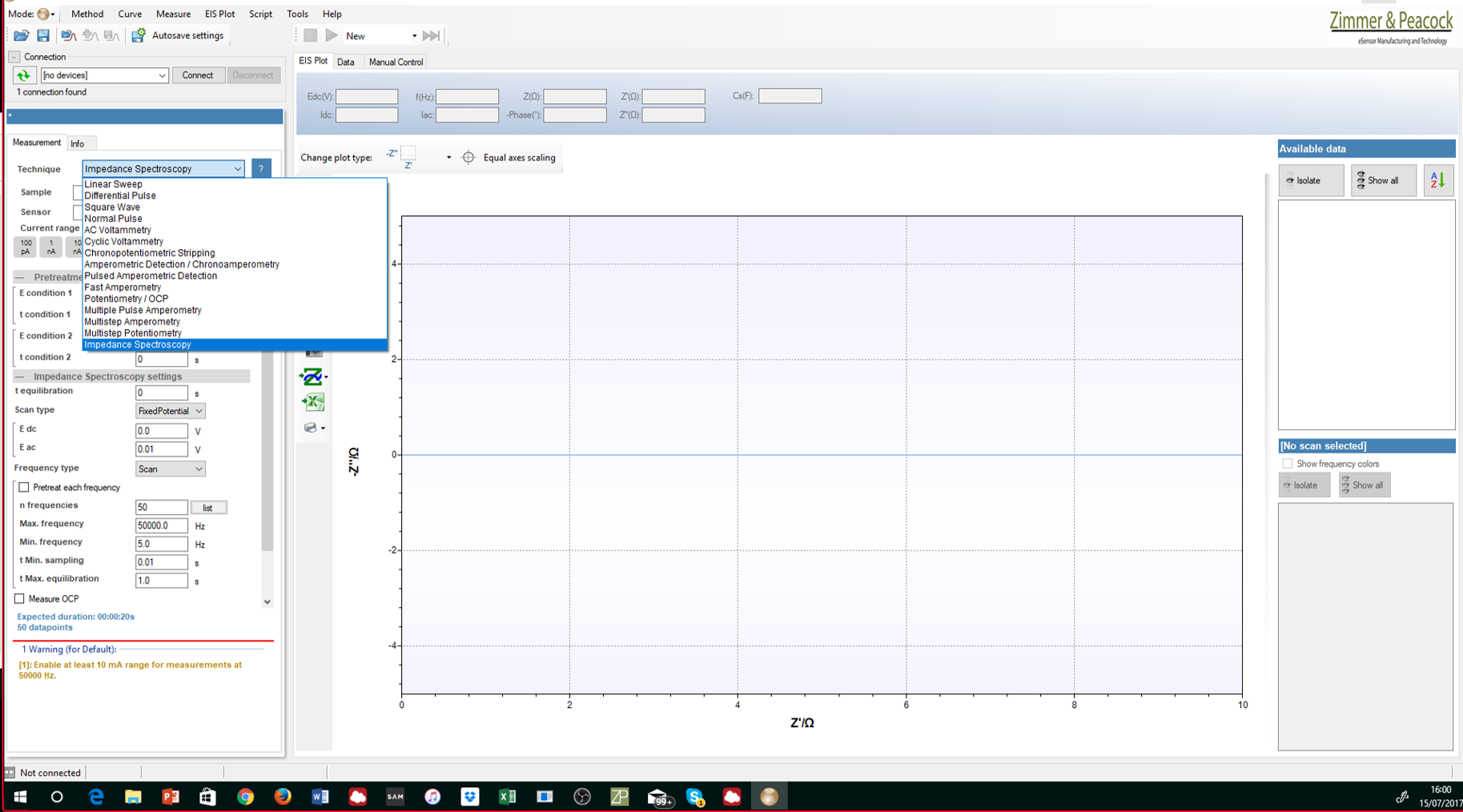Collapse Impedance Spectroscopy settings section
Viewport: 1463px width, 812px height.
point(20,376)
